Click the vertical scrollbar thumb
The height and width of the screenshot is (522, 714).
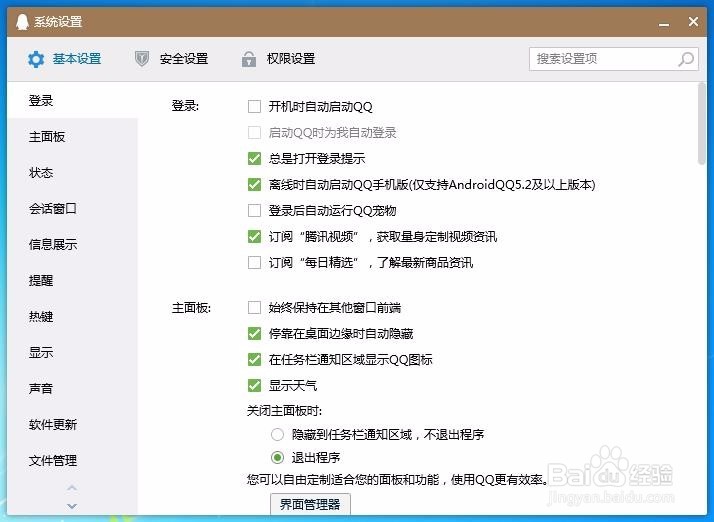tap(702, 123)
